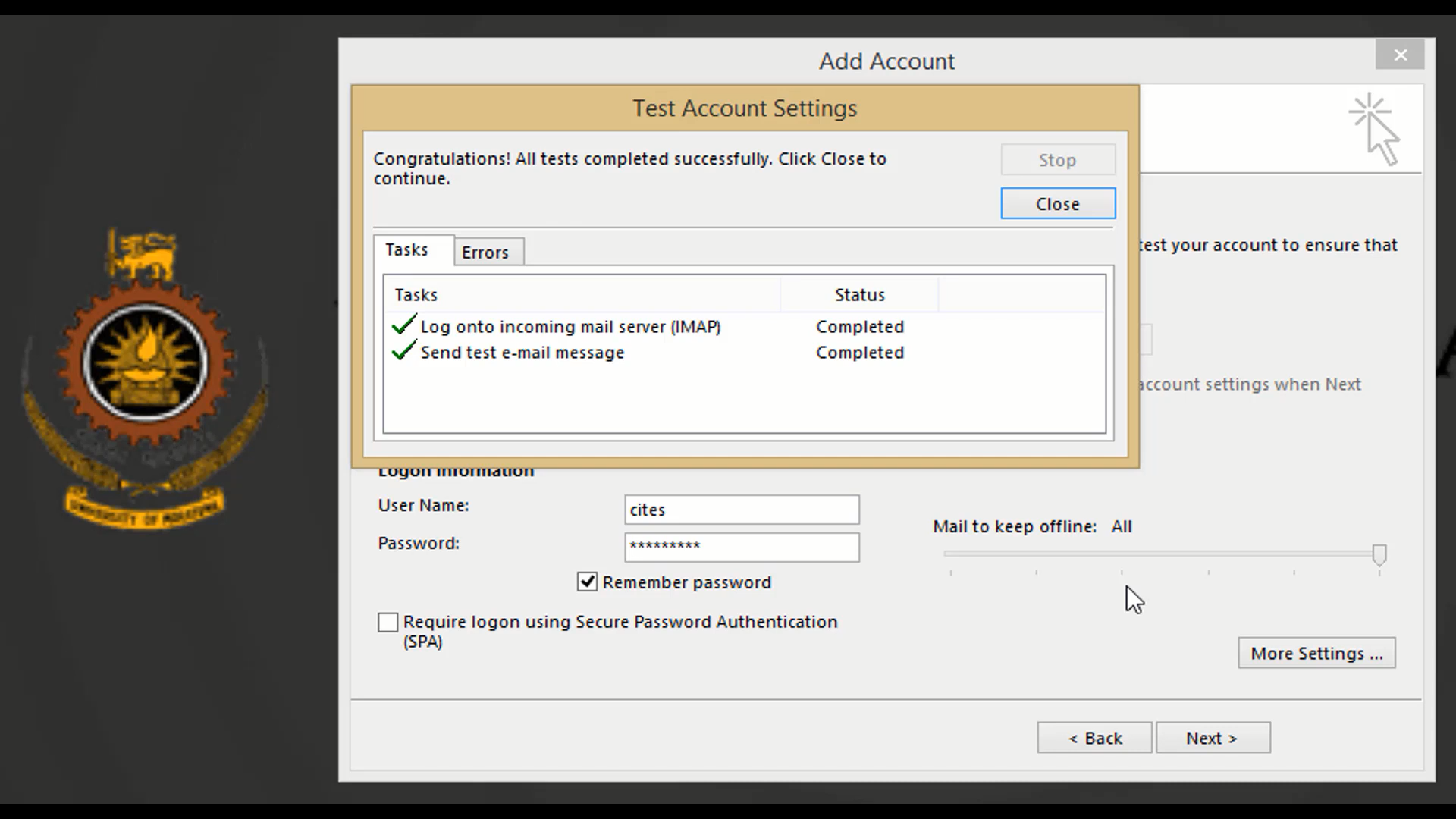The image size is (1456, 819).
Task: Uncheck the Remember password checkbox
Action: 587,582
